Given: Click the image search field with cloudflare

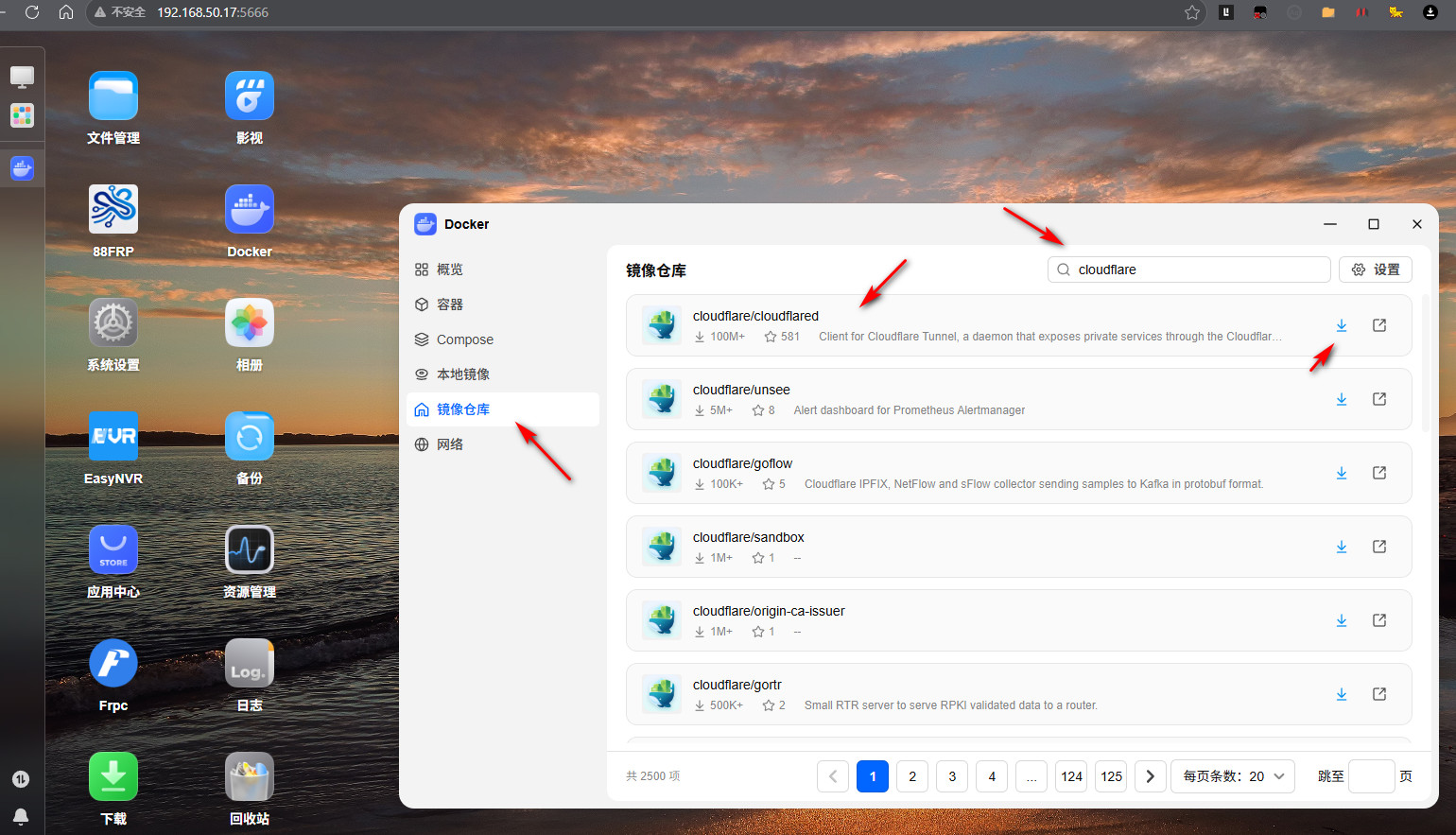Looking at the screenshot, I should [x=1189, y=270].
